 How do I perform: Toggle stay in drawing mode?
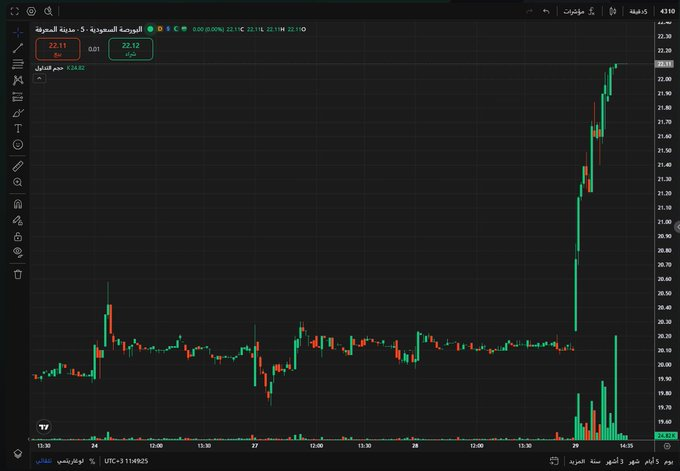[x=18, y=220]
